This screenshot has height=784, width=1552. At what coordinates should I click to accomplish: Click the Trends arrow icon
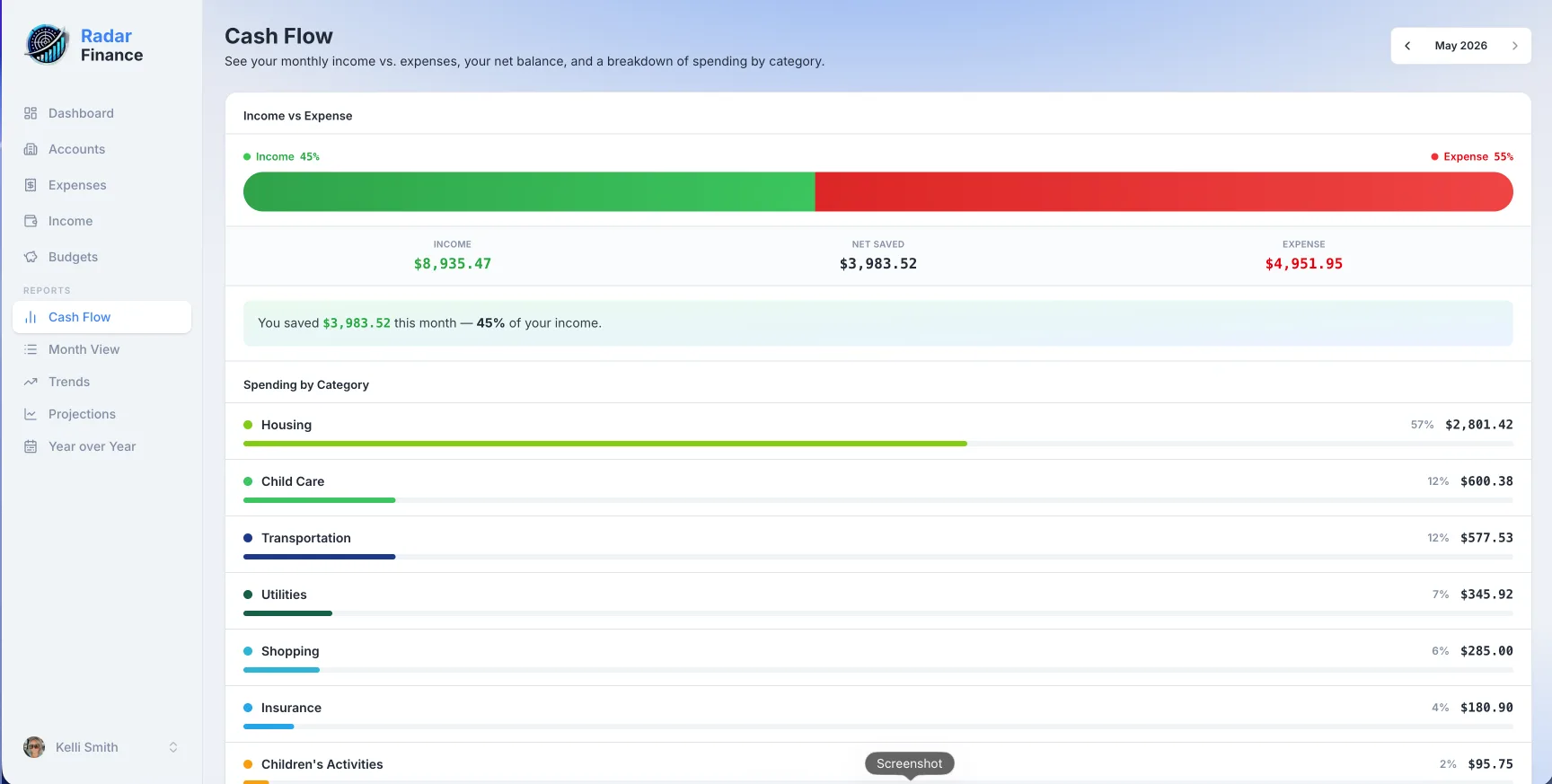[31, 382]
